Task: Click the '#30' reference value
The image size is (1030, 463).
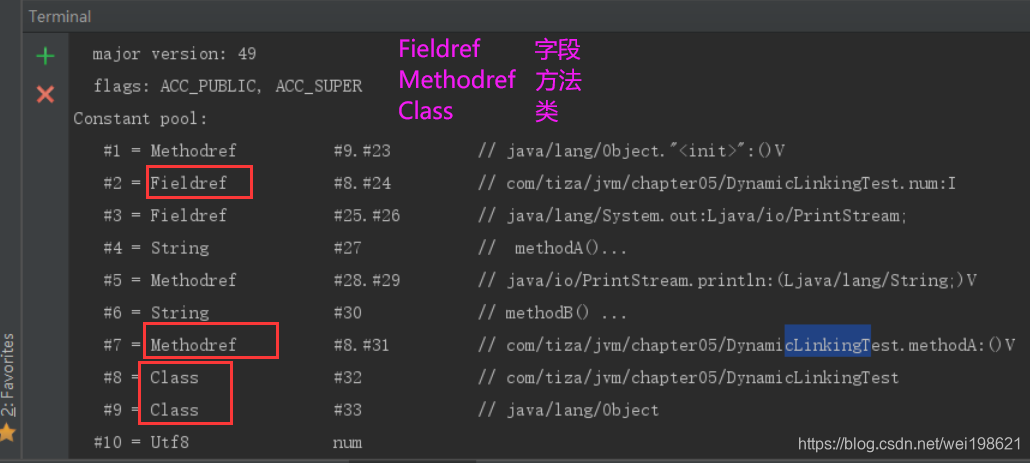Action: pyautogui.click(x=347, y=313)
